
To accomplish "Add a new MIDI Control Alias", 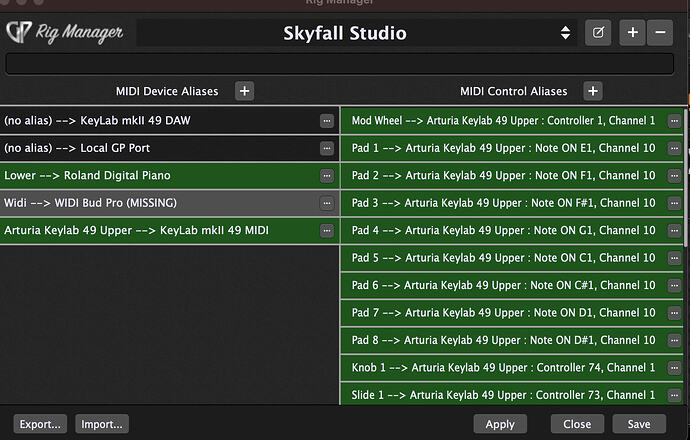I will point(593,91).
